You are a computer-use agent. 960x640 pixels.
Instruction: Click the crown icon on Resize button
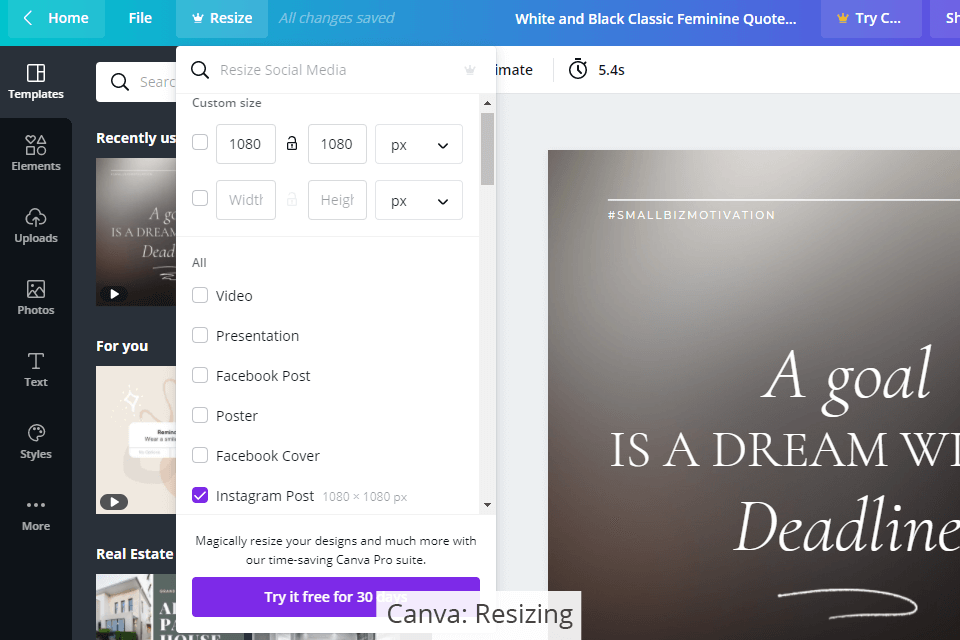(198, 18)
